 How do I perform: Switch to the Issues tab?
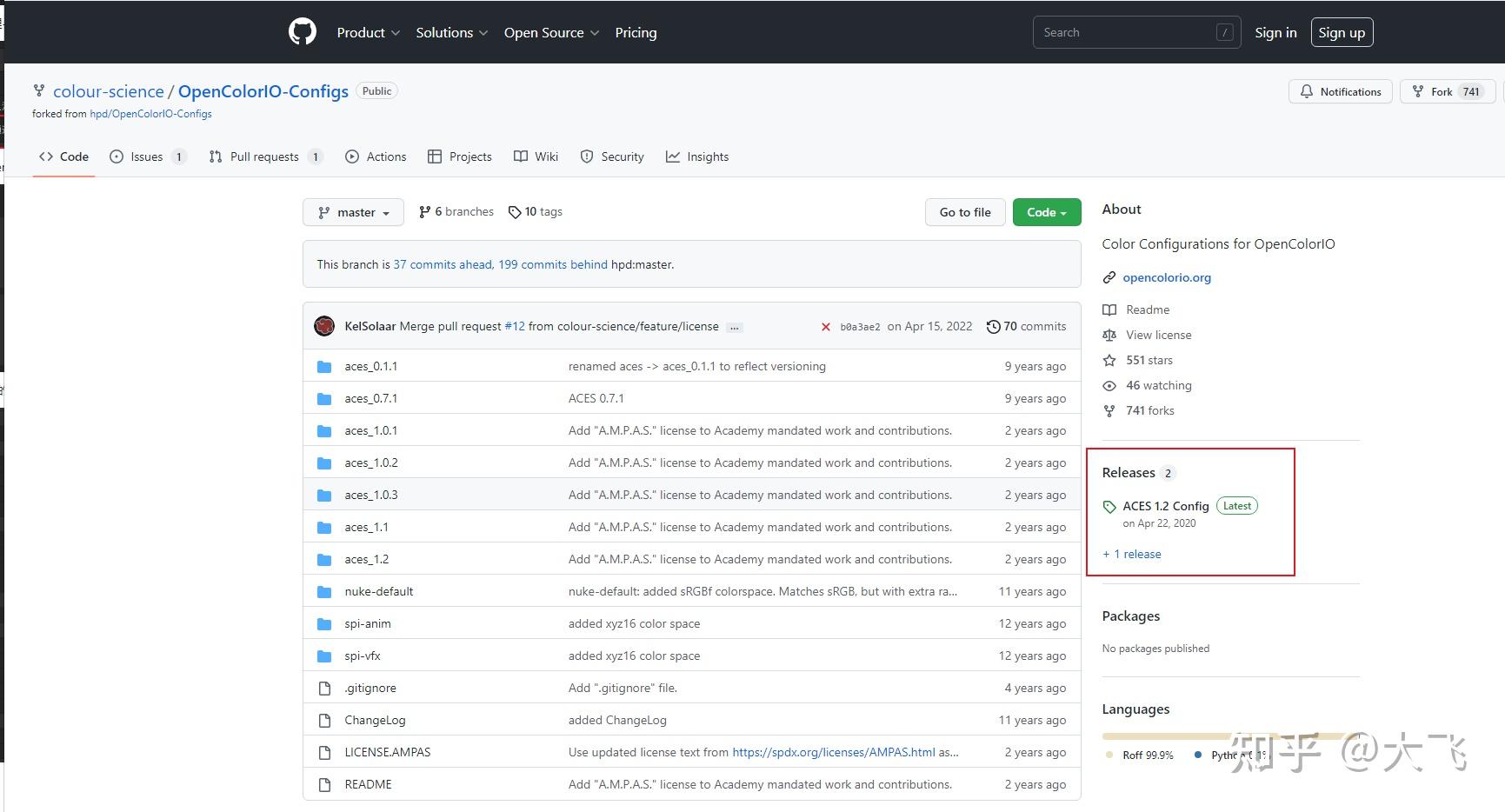pyautogui.click(x=147, y=156)
